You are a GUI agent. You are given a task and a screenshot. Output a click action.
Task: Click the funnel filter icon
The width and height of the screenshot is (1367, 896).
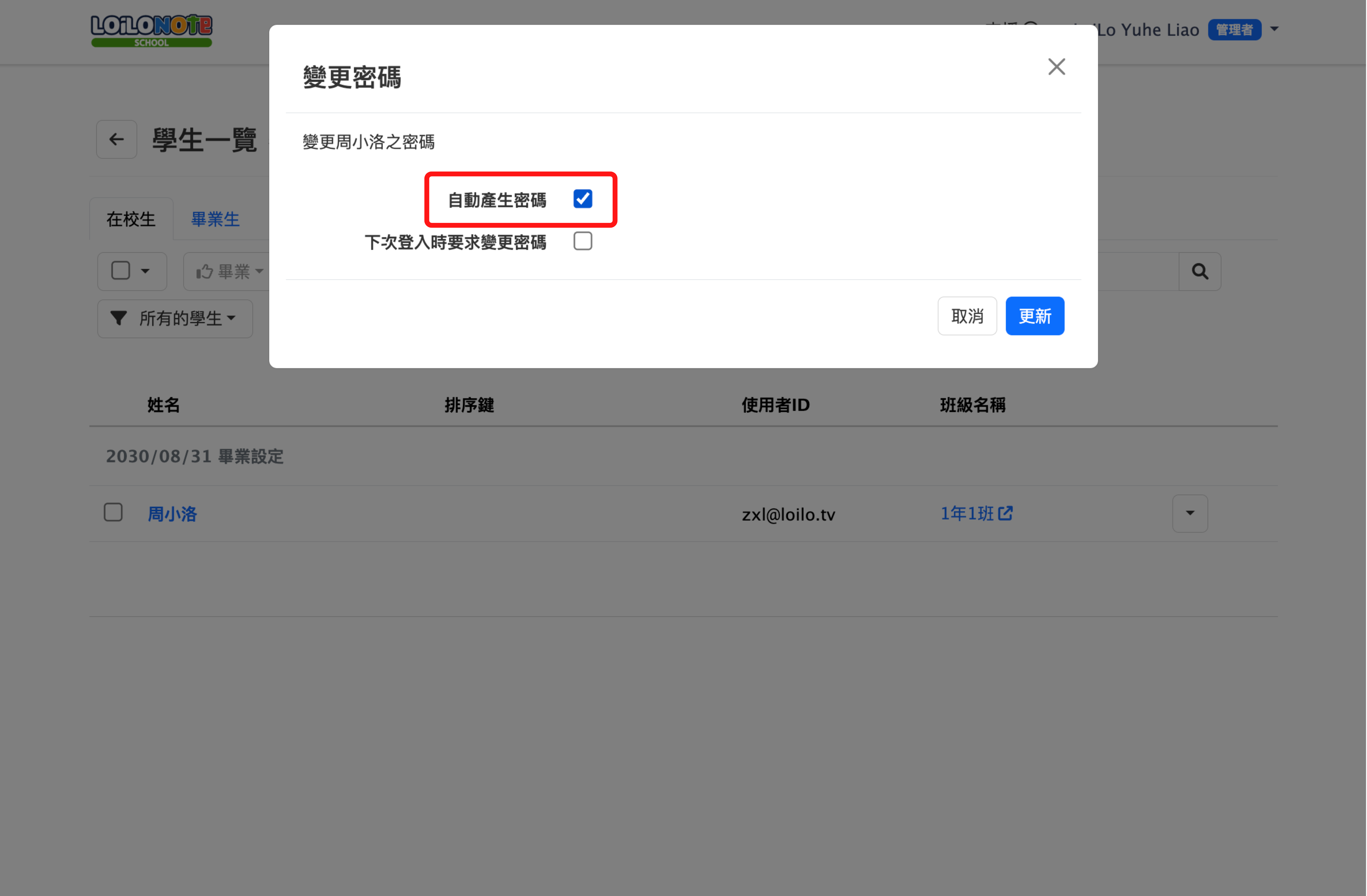coord(119,318)
